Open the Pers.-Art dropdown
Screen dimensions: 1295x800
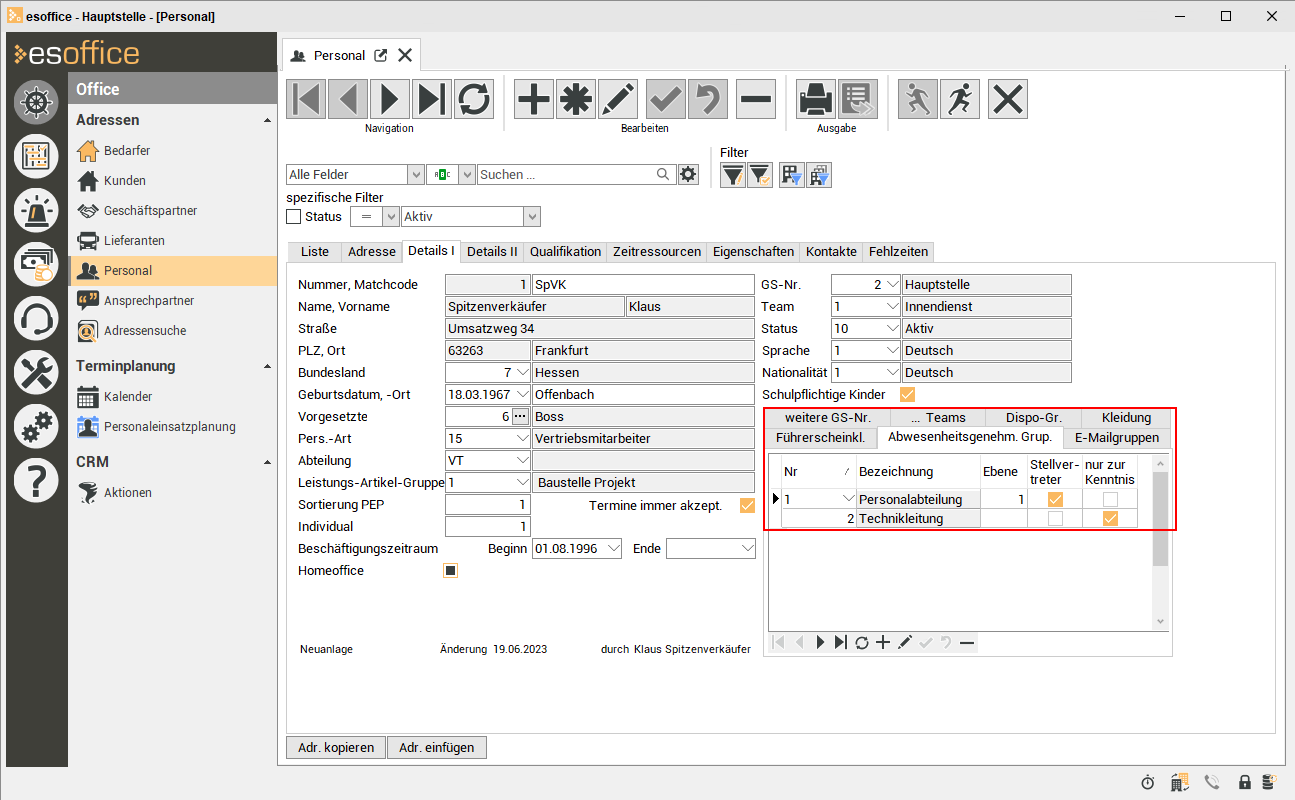(521, 439)
